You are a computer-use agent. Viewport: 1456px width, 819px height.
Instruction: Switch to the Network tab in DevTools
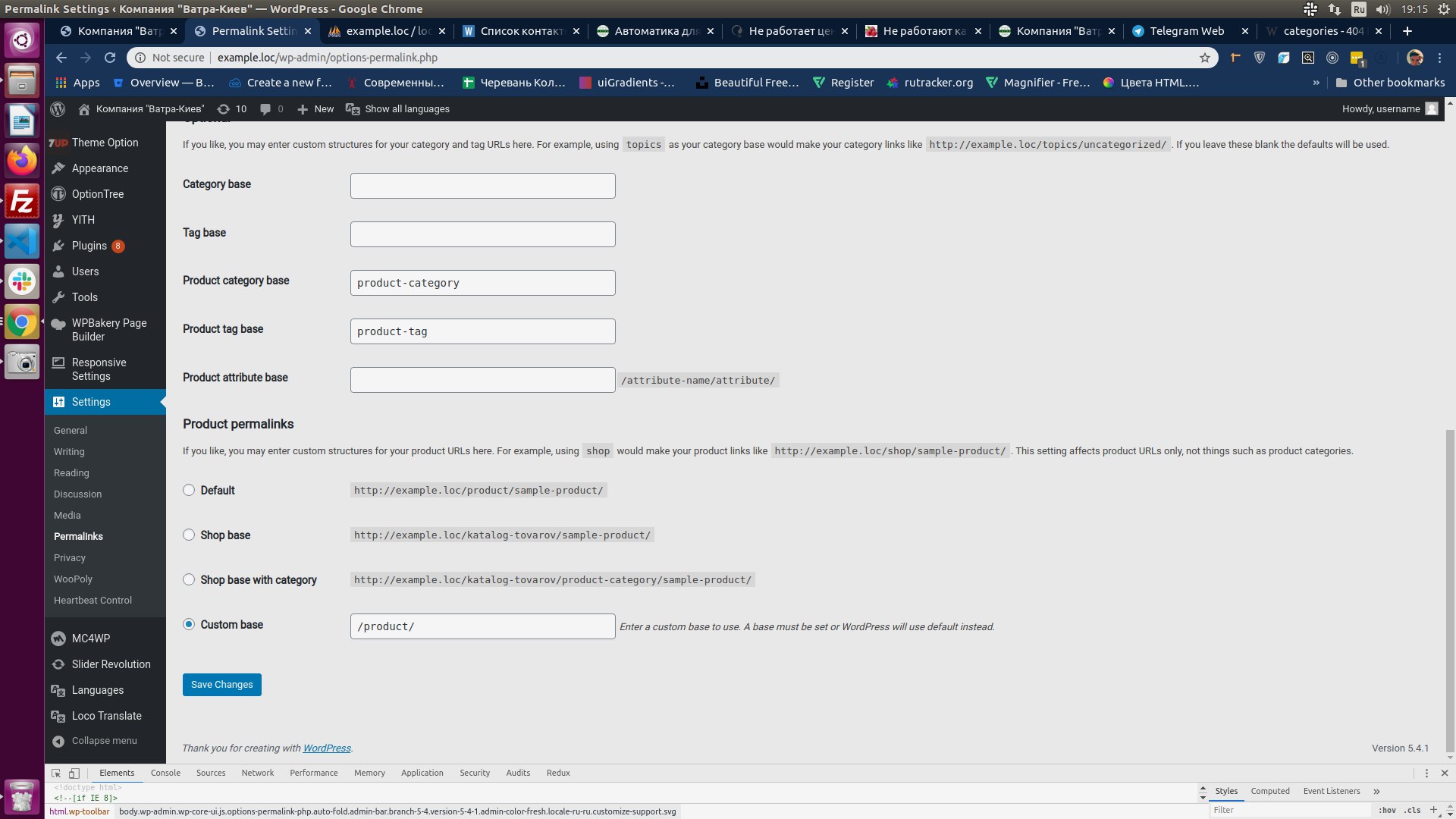(x=258, y=773)
